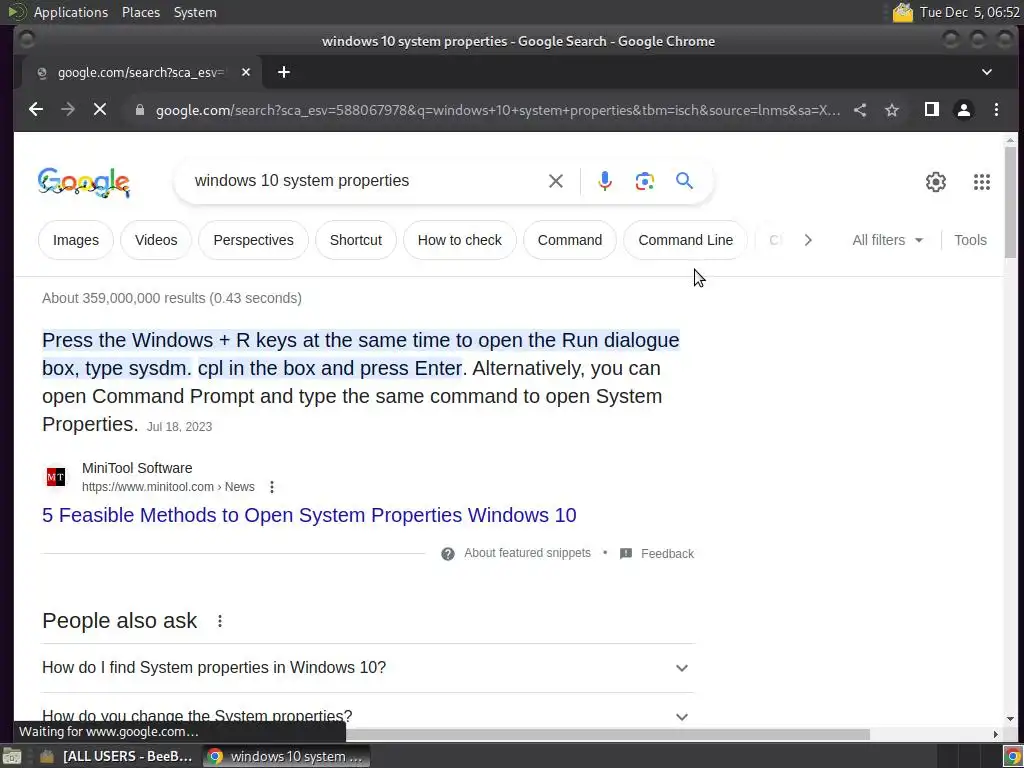Clear the search box text
This screenshot has width=1024, height=768.
pos(556,181)
